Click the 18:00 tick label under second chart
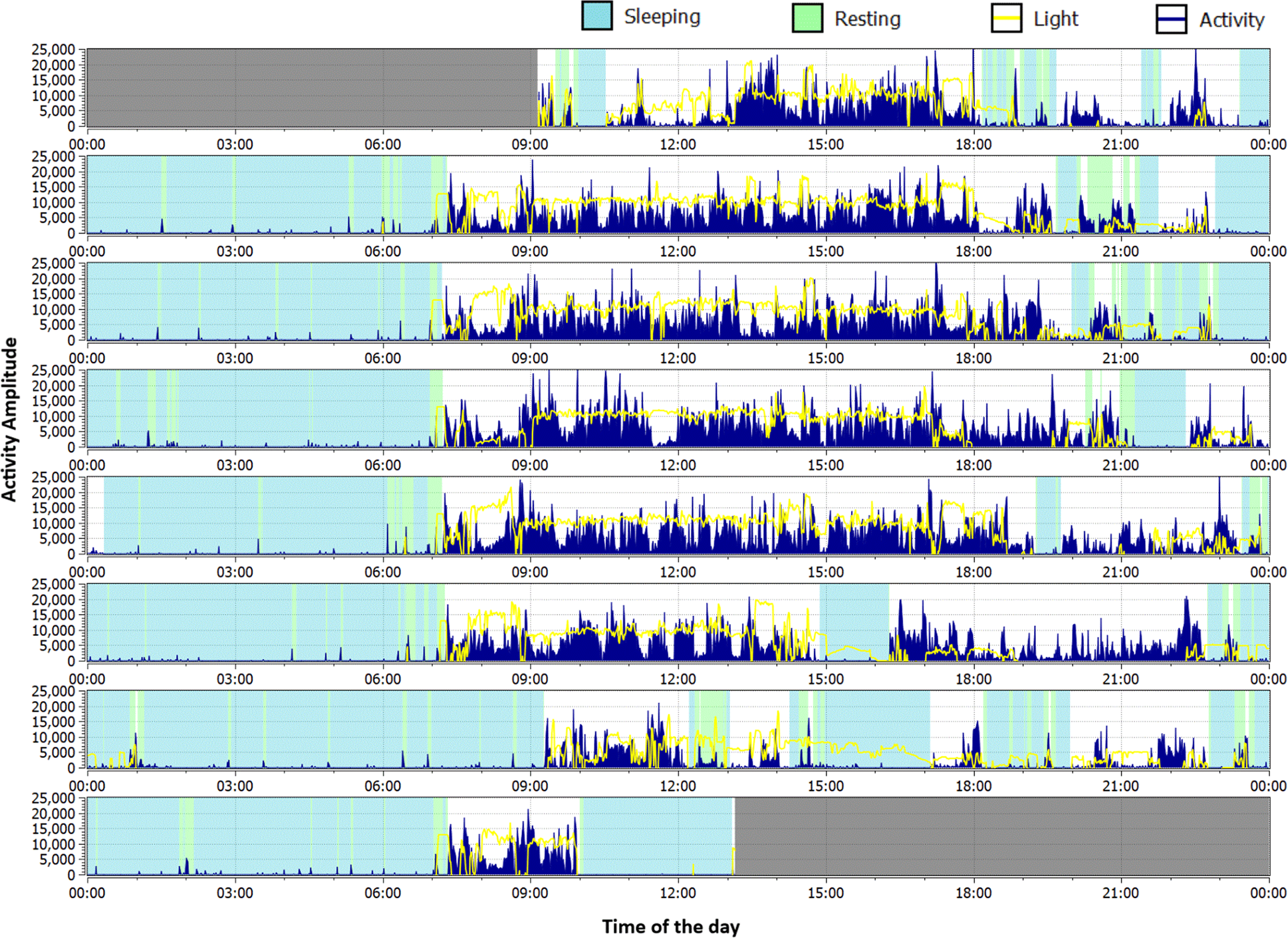This screenshot has width=1288, height=938. (x=973, y=251)
